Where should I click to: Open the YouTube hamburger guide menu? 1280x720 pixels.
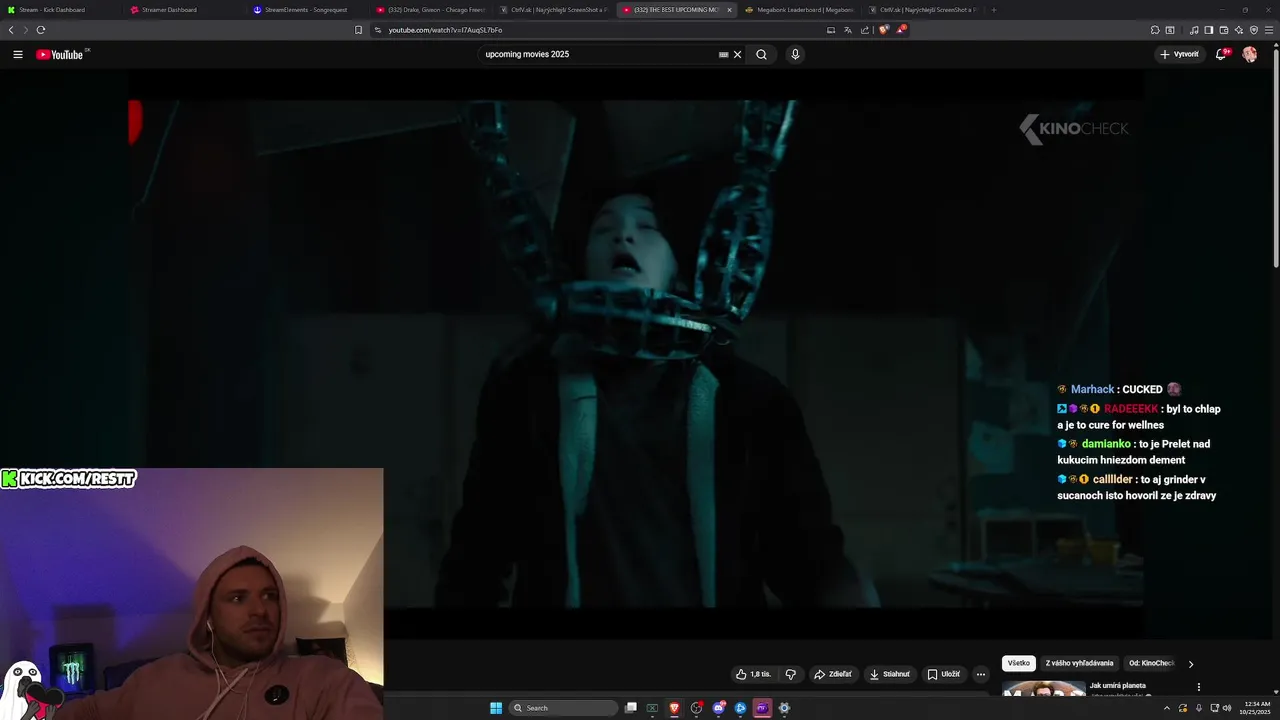(18, 55)
